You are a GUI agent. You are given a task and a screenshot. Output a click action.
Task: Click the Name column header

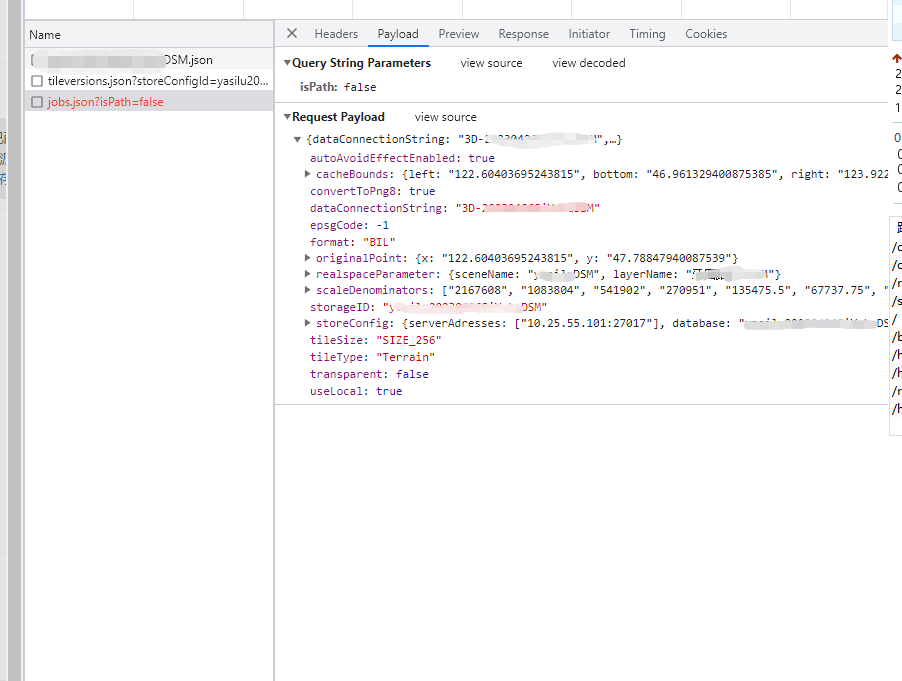(149, 35)
